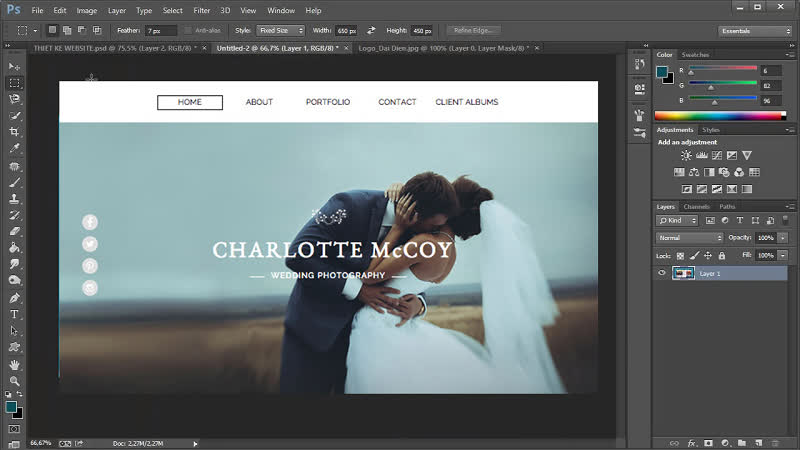The height and width of the screenshot is (450, 800).
Task: Select the Horizontal Type tool
Action: point(14,314)
